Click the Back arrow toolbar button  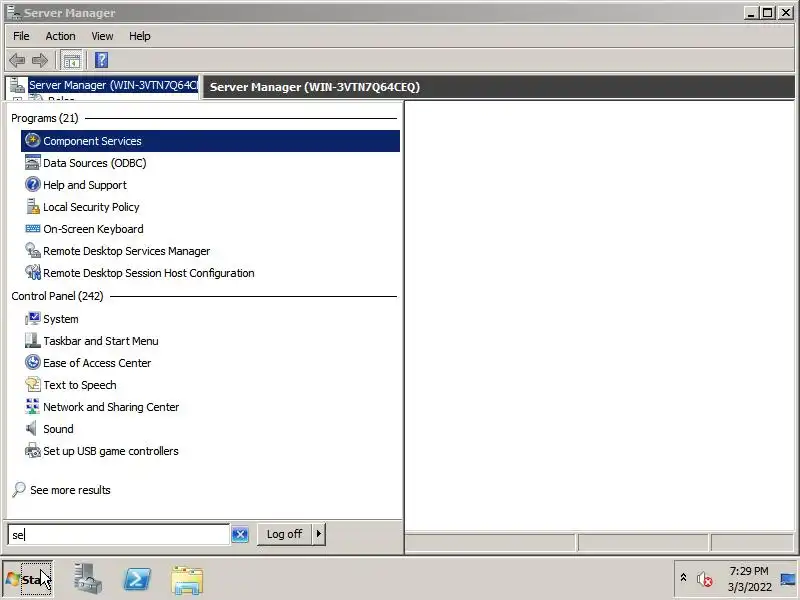17,61
